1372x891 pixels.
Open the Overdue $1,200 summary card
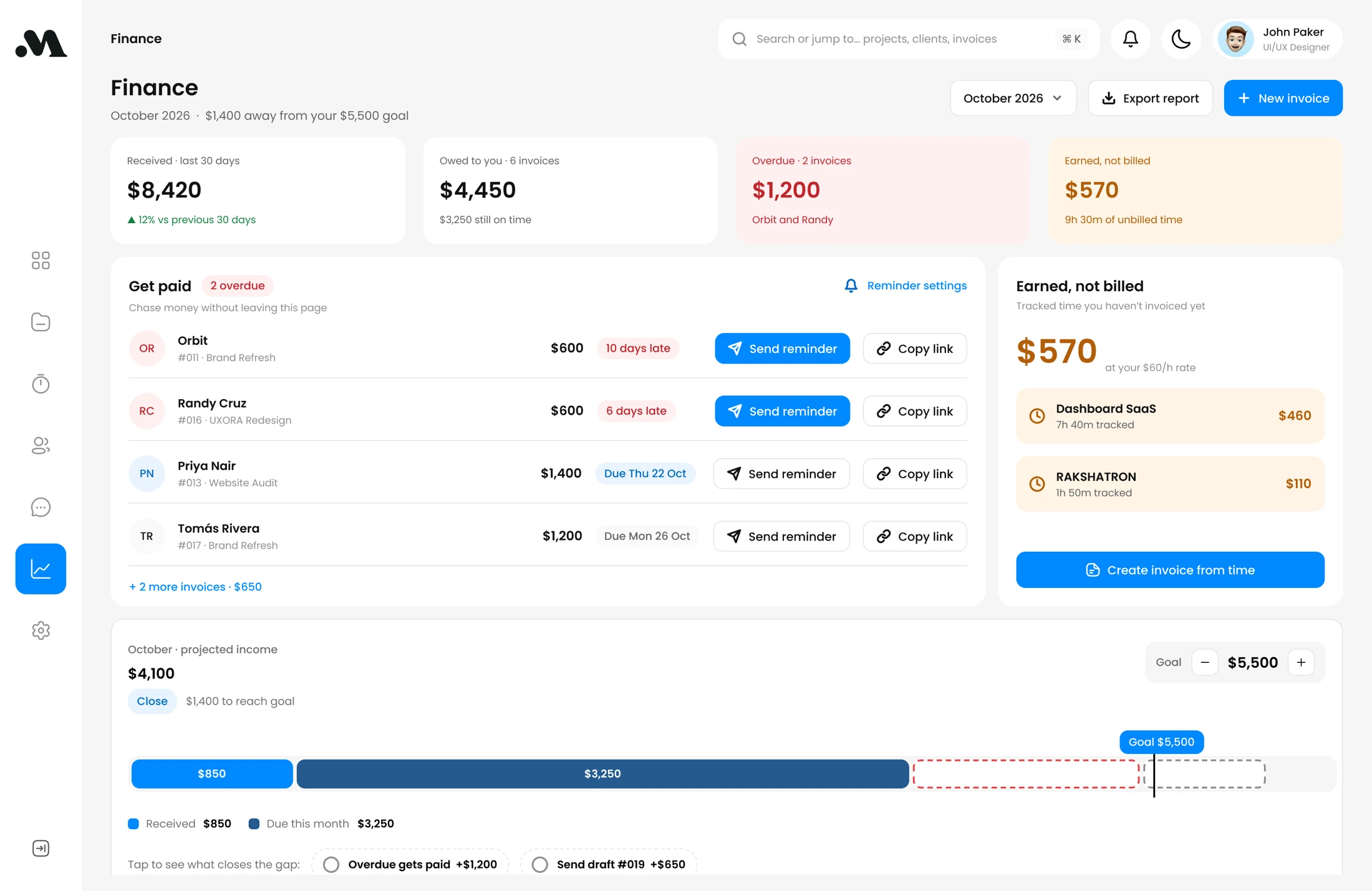pos(882,190)
